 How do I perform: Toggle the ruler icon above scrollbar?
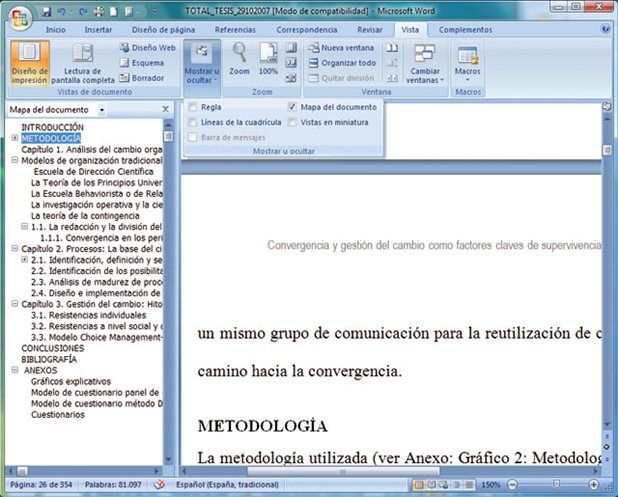coord(607,106)
